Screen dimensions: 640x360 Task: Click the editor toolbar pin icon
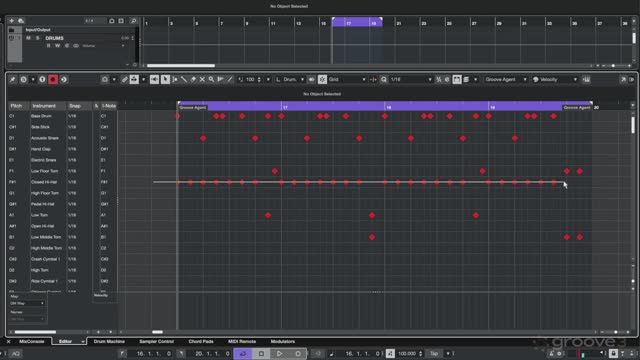click(13, 79)
